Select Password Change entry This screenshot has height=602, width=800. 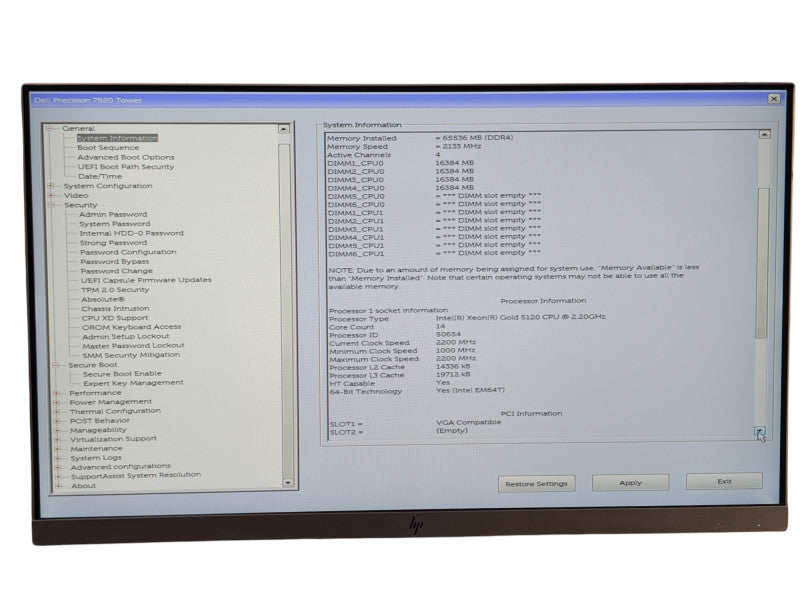(117, 271)
